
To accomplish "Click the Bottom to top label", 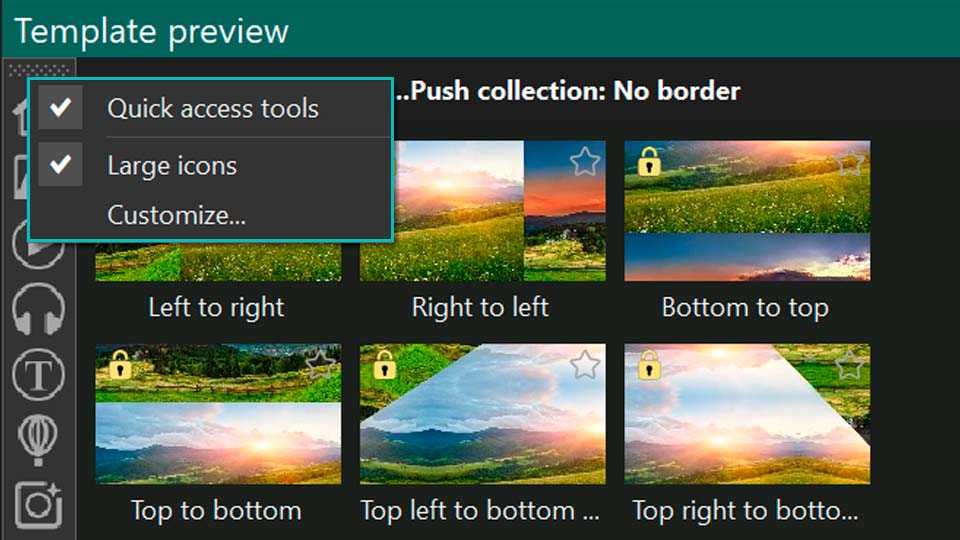I will (745, 307).
